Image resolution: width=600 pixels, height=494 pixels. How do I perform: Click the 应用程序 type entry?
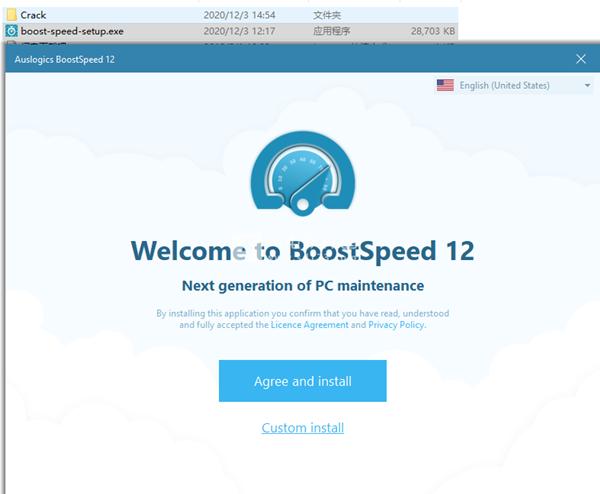click(x=331, y=31)
